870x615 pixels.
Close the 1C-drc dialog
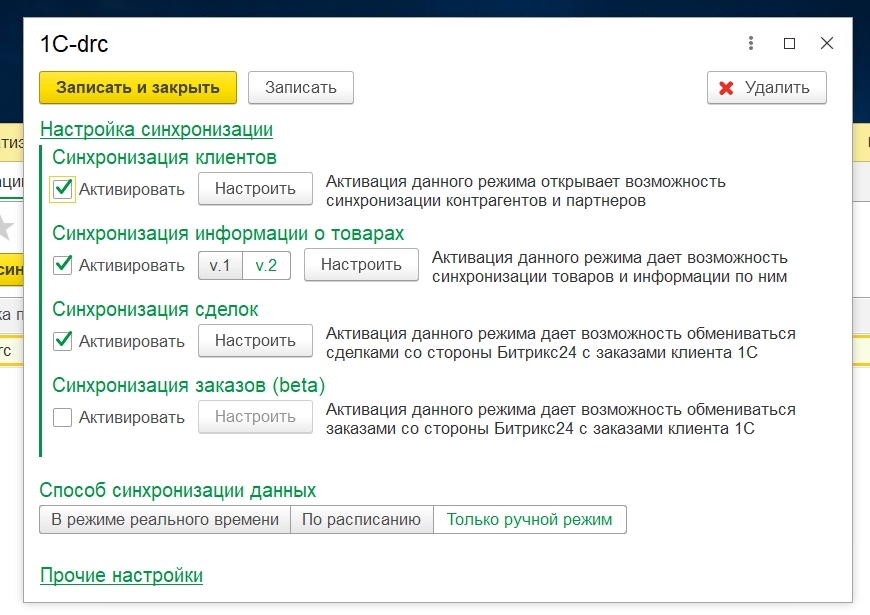[826, 44]
